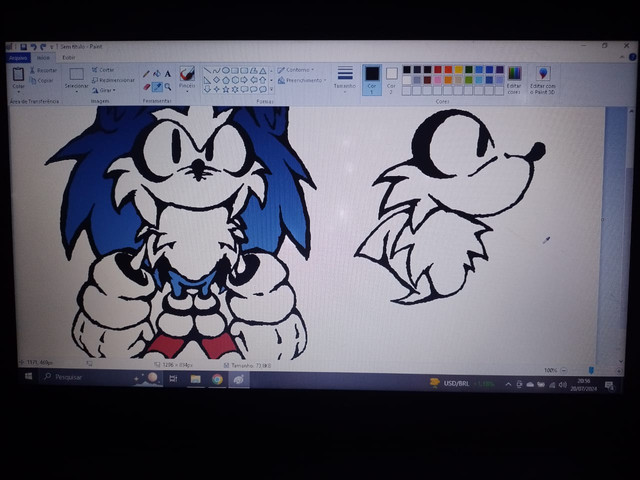The image size is (640, 480).
Task: Open the Selecionar dropdown arrow
Action: 77,89
